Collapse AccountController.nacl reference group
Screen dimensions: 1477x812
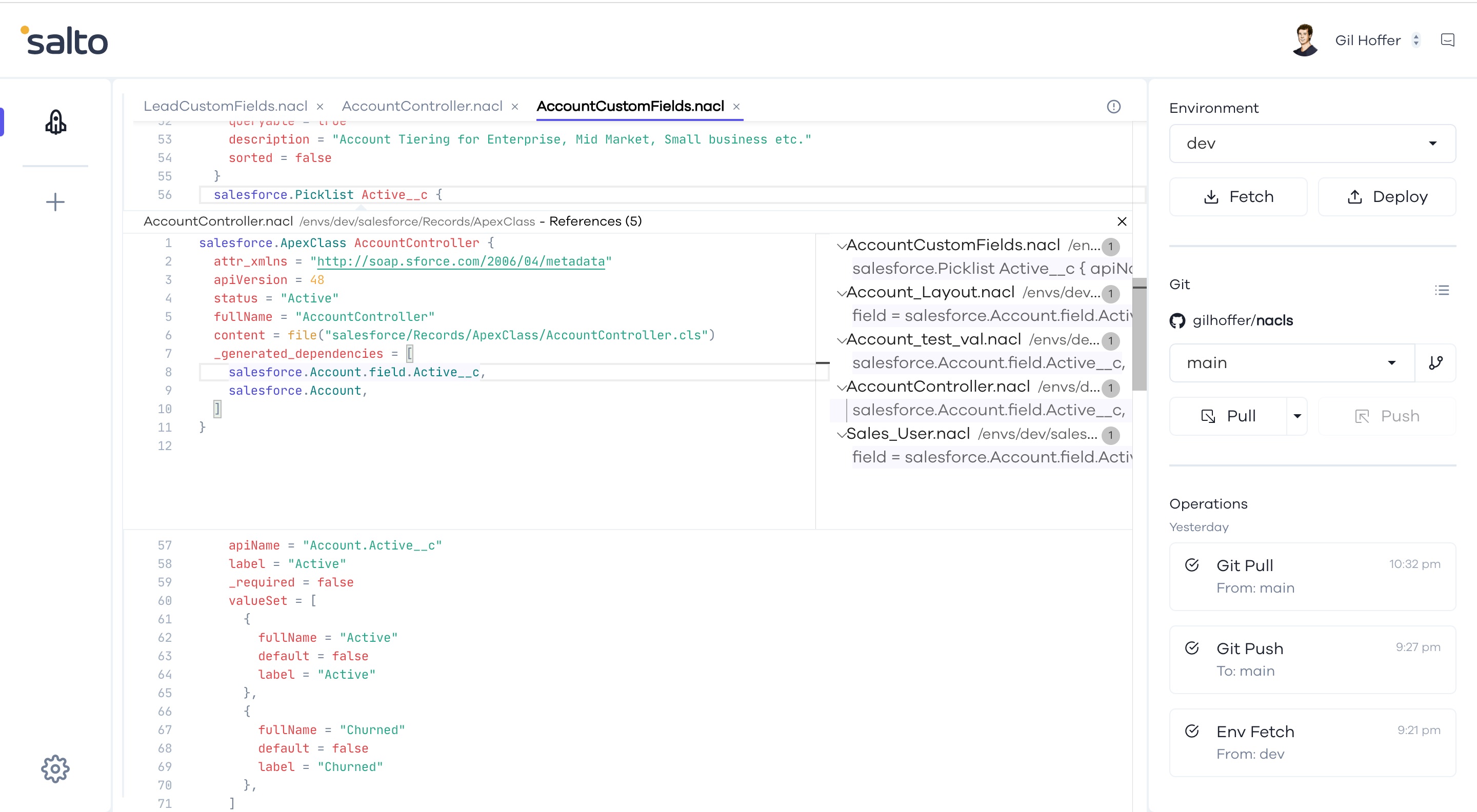[x=841, y=388]
